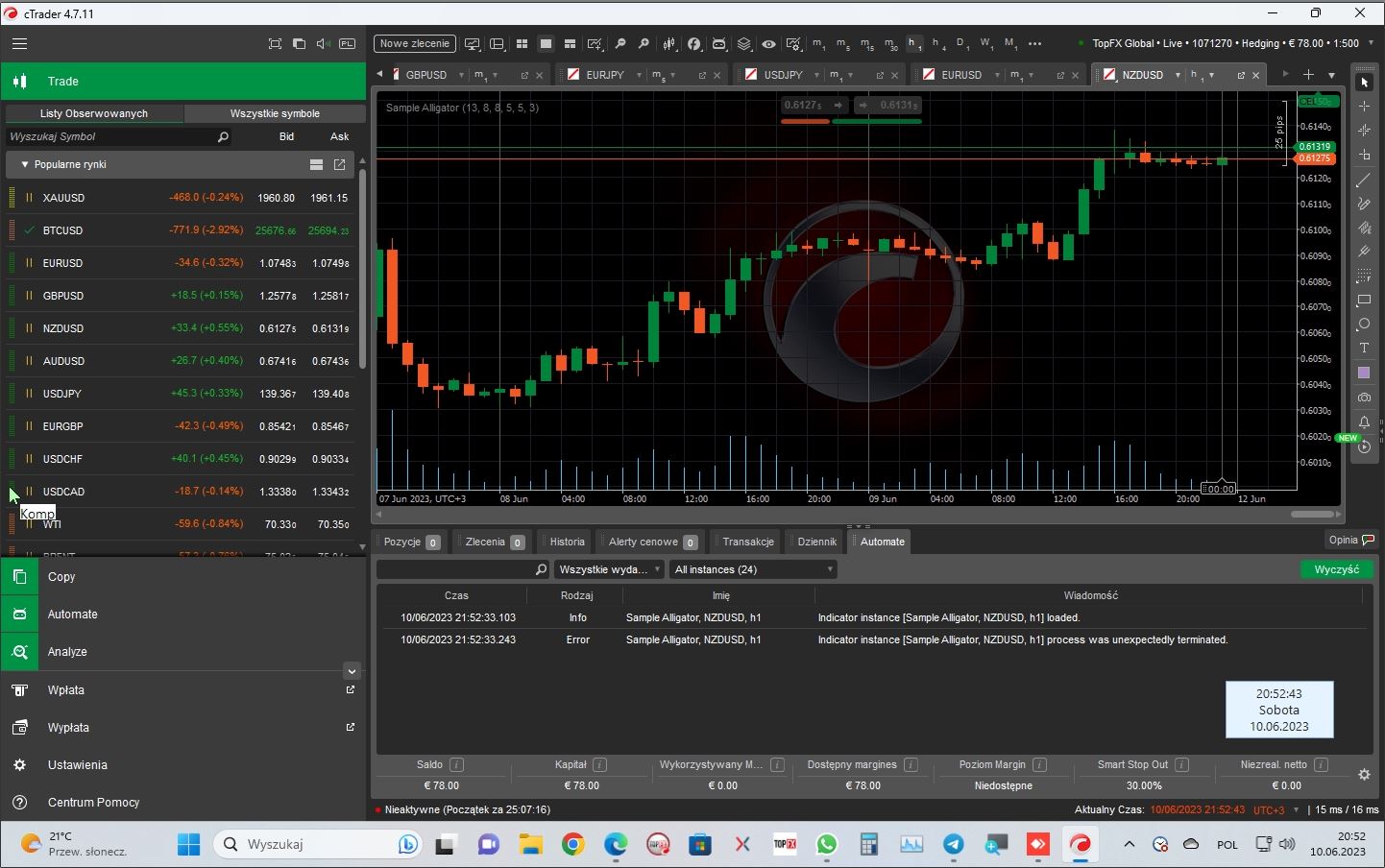This screenshot has width=1385, height=868.
Task: Open the purple drawing color swatch
Action: tap(1364, 373)
